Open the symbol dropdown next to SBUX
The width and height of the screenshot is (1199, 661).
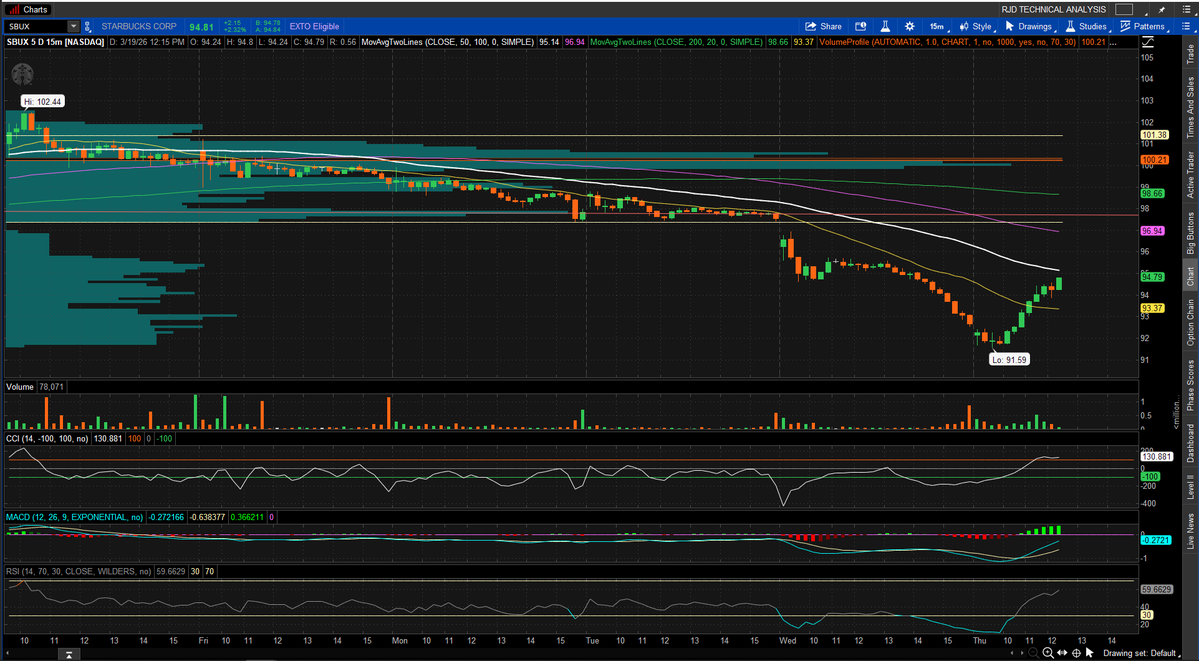pos(73,26)
